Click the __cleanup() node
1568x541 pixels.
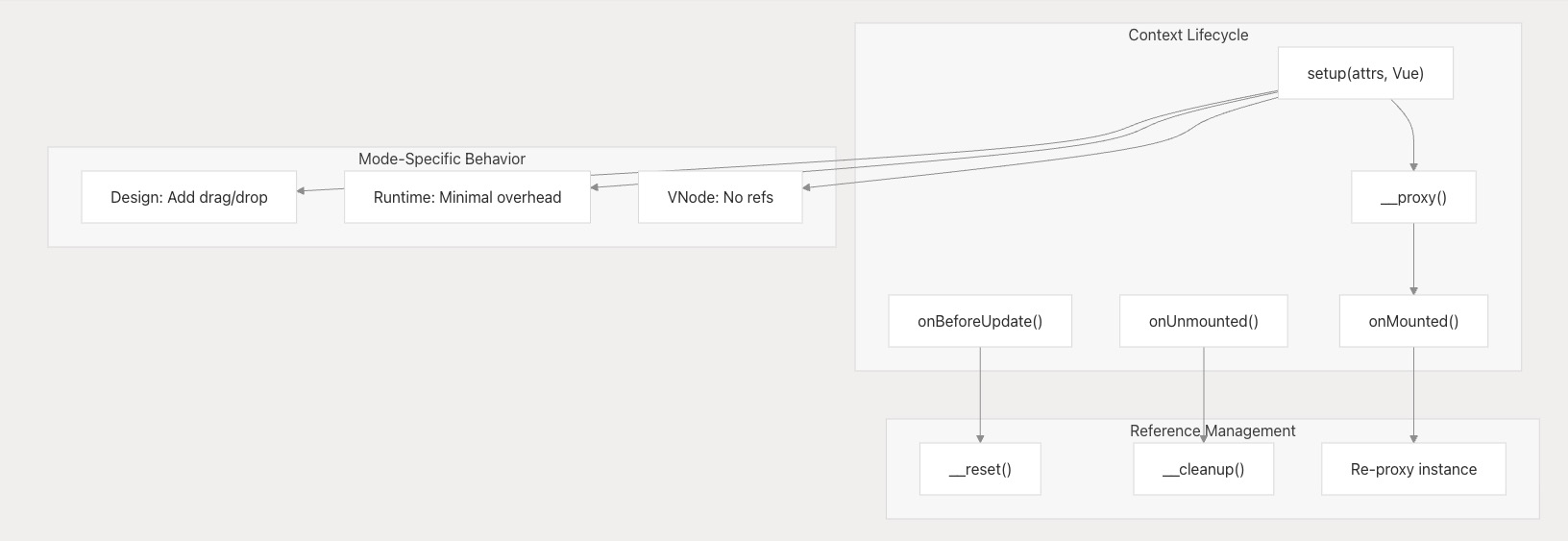point(1203,469)
